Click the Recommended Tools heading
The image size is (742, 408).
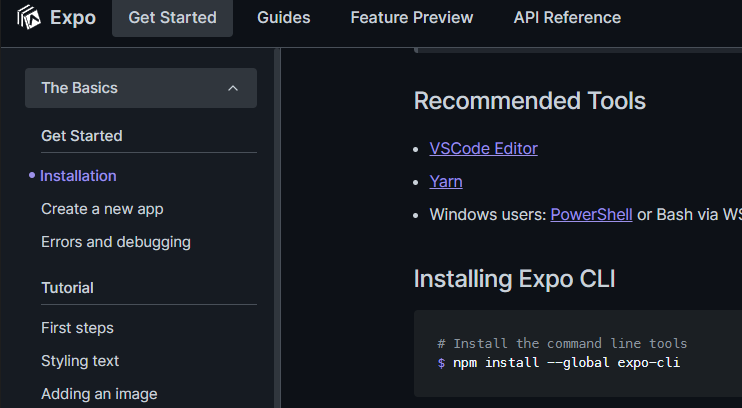tap(530, 101)
